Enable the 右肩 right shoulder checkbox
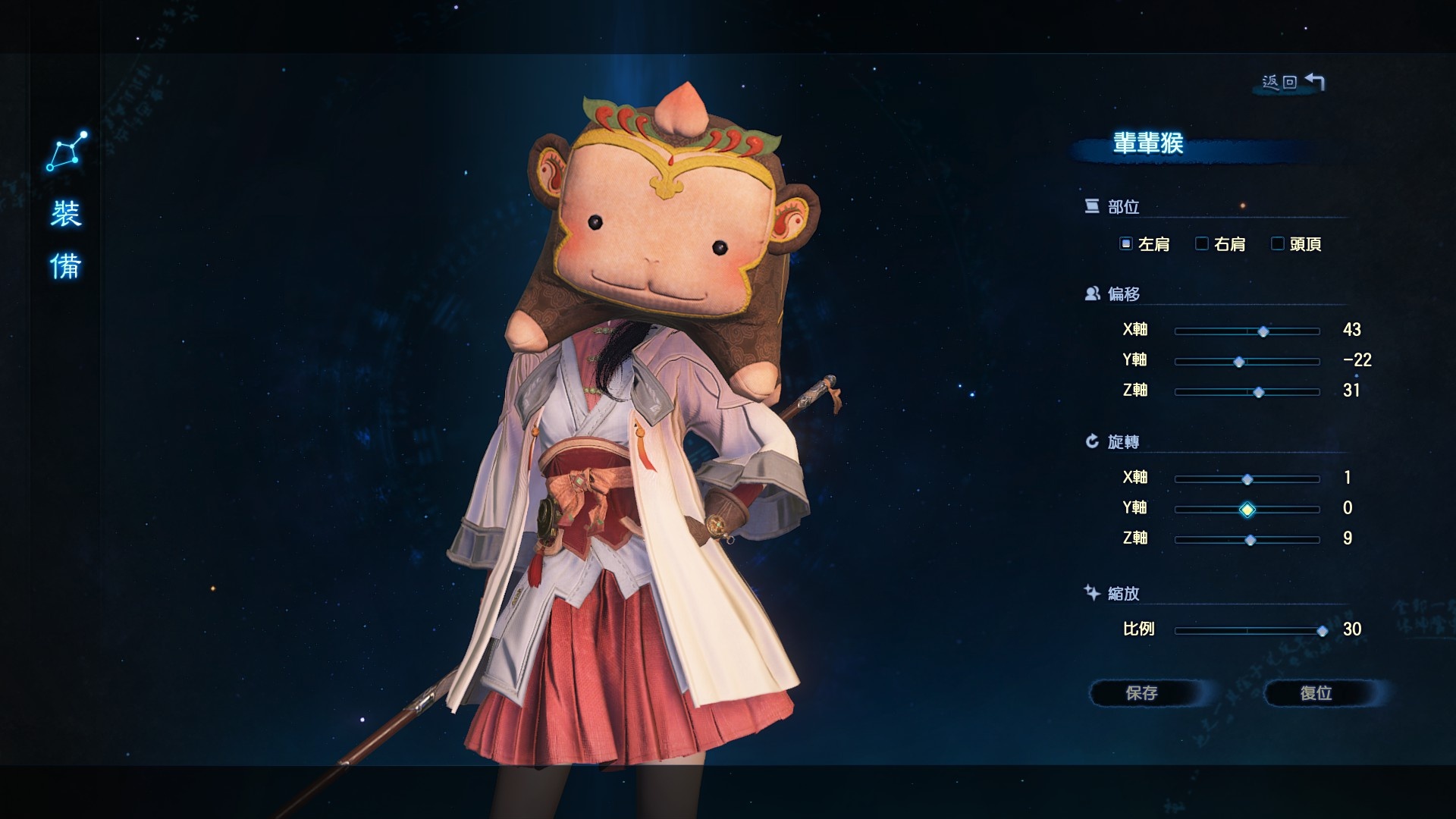This screenshot has height=819, width=1456. coord(1202,243)
